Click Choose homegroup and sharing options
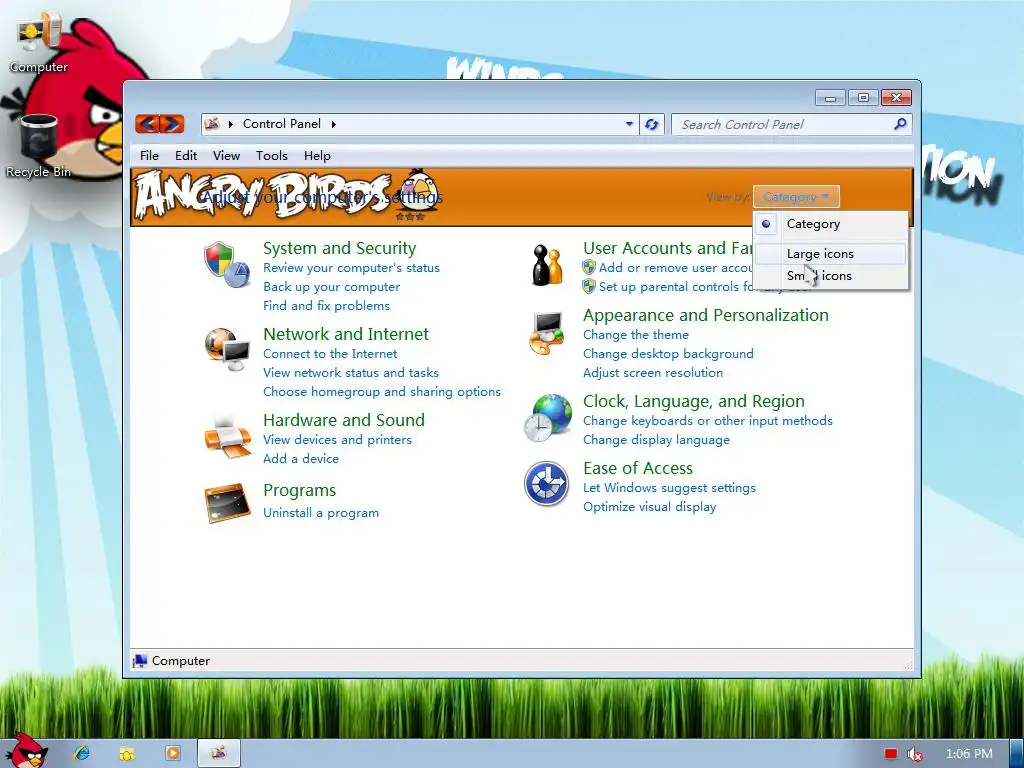This screenshot has width=1024, height=768. pyautogui.click(x=382, y=391)
